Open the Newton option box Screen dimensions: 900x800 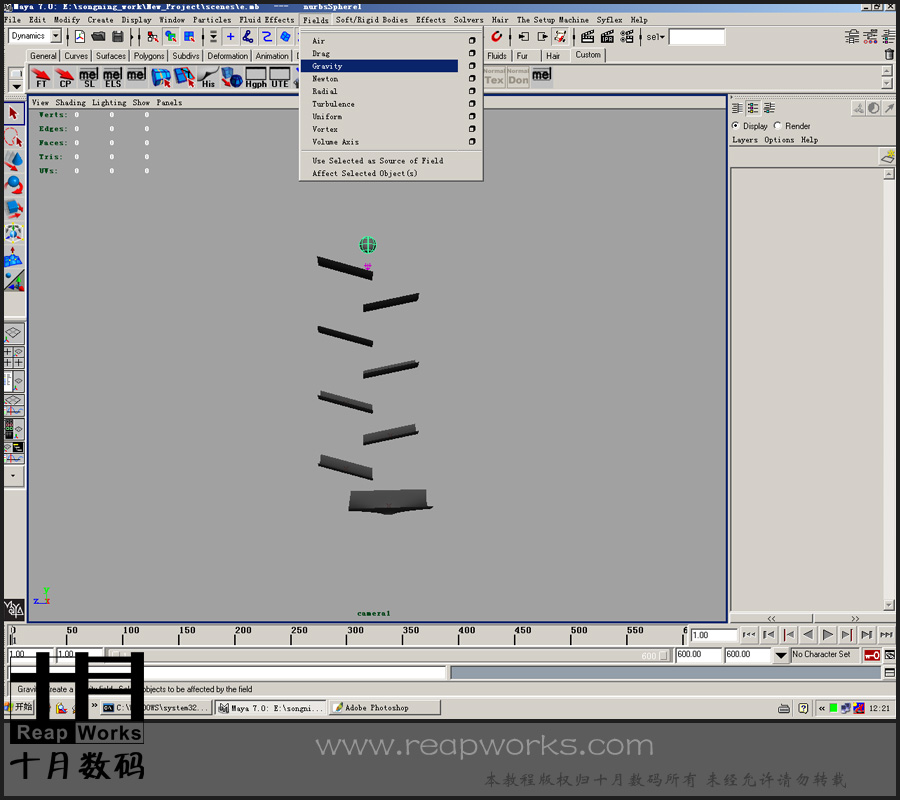[472, 79]
